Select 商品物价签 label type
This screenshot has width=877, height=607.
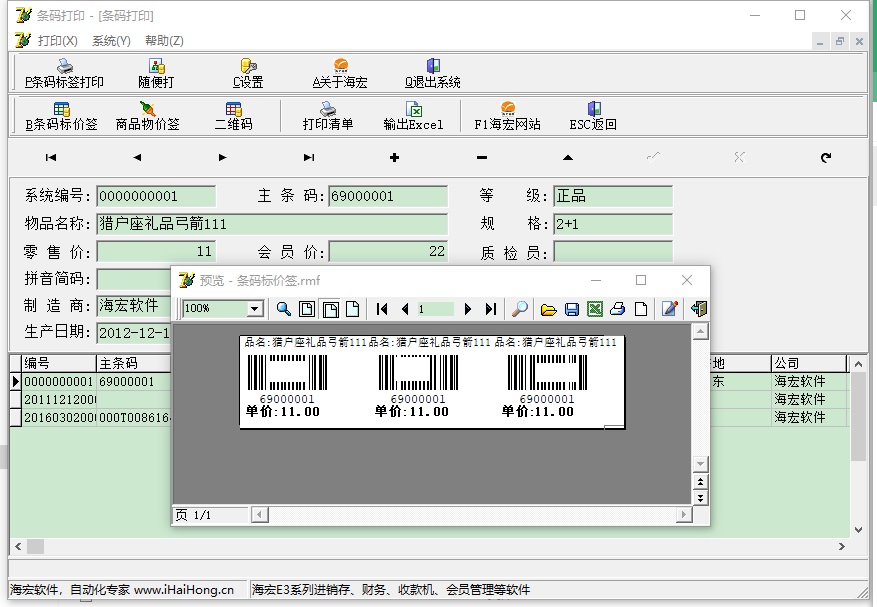point(148,116)
